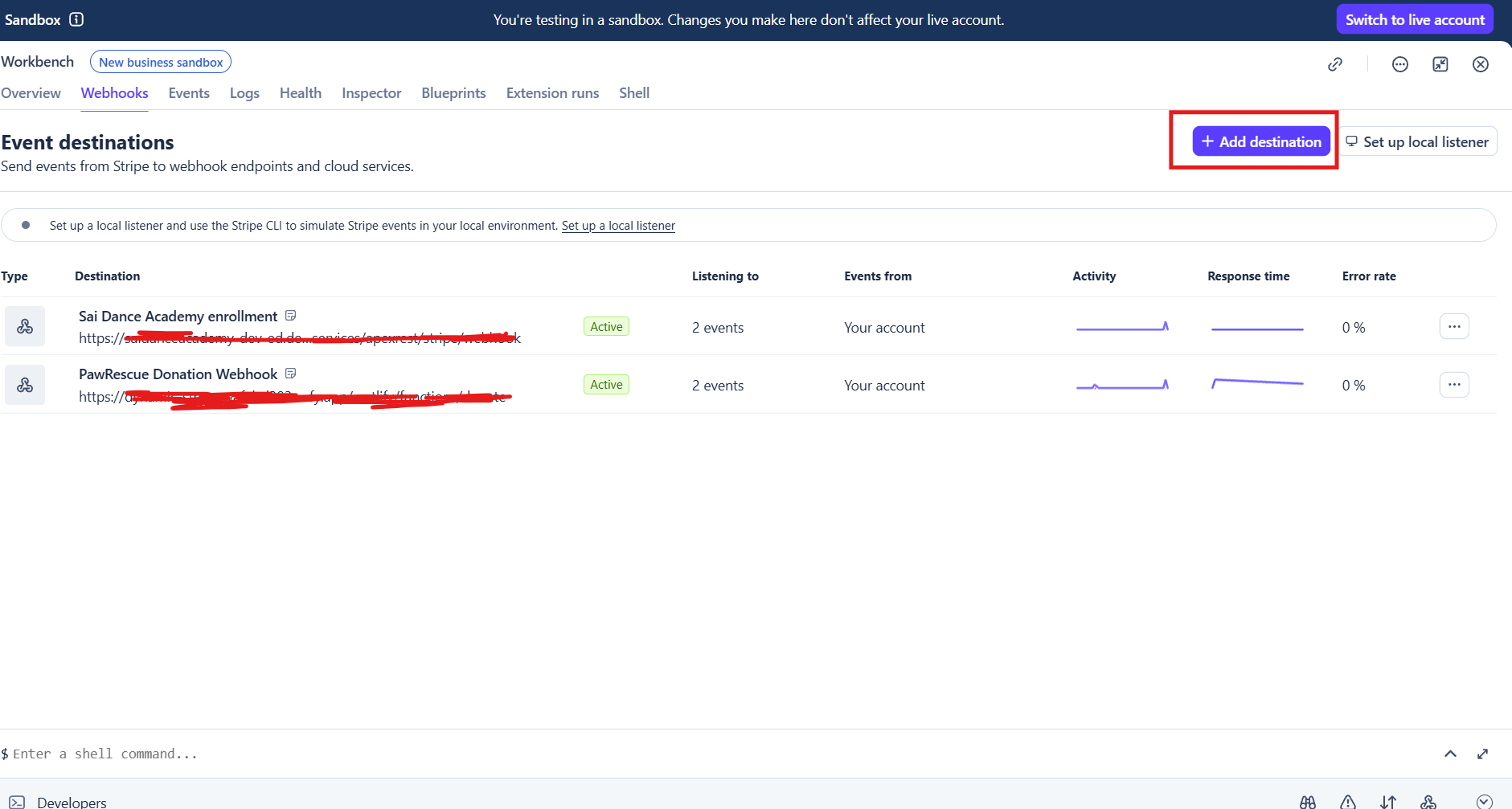
Task: Click the Response time column header
Action: coord(1248,276)
